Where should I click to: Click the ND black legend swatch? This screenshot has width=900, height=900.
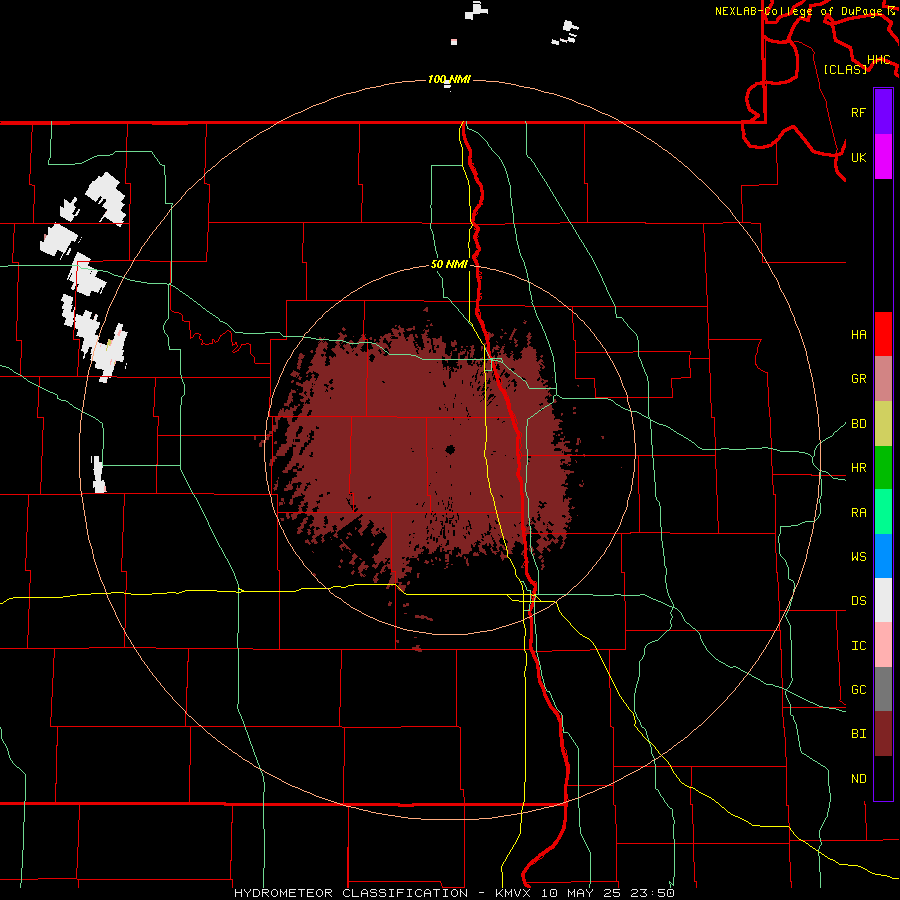coord(883,778)
